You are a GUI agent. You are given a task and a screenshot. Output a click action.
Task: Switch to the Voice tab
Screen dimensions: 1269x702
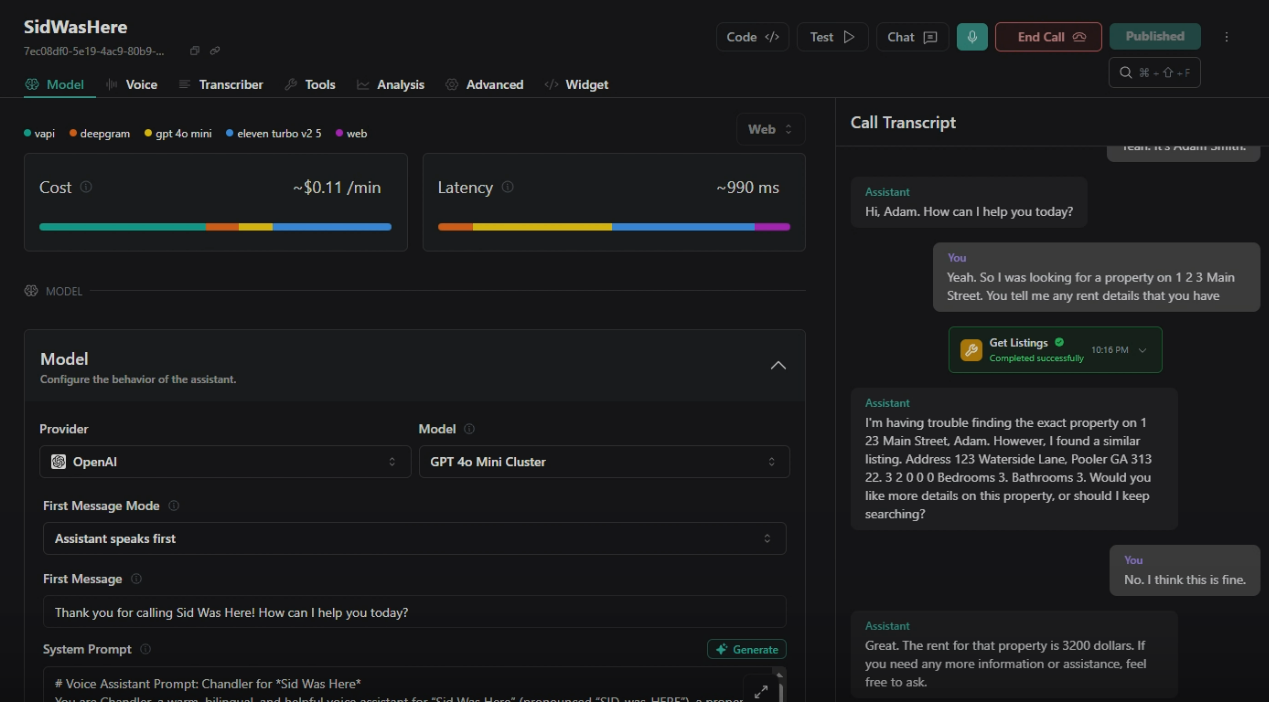point(131,85)
